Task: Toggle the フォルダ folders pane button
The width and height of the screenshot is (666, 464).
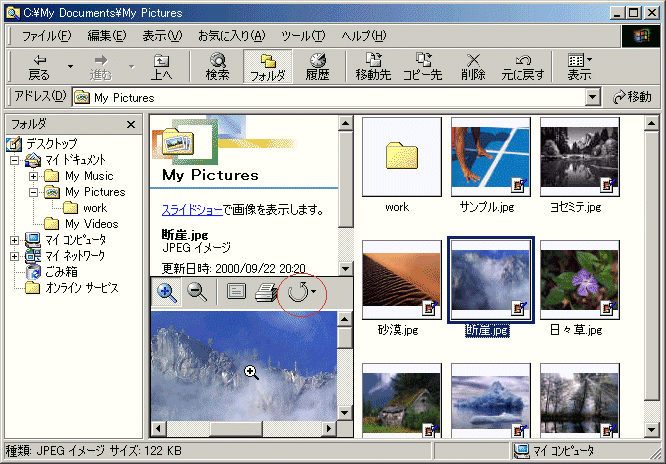Action: click(x=267, y=67)
